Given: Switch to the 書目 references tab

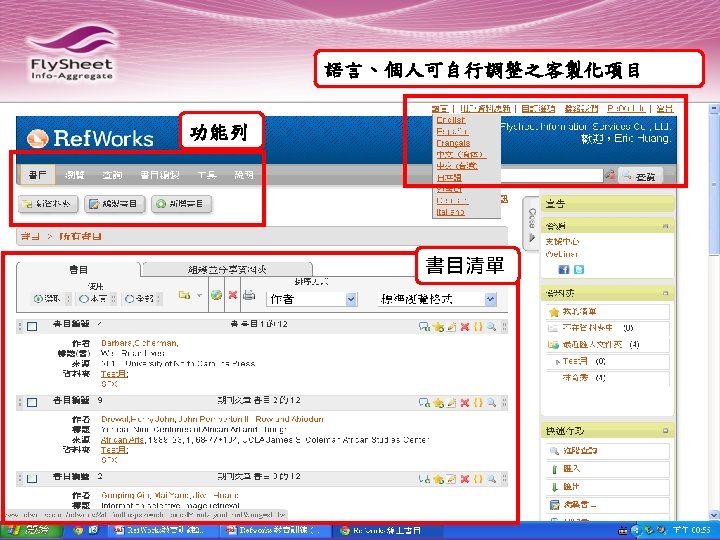Looking at the screenshot, I should [78, 270].
